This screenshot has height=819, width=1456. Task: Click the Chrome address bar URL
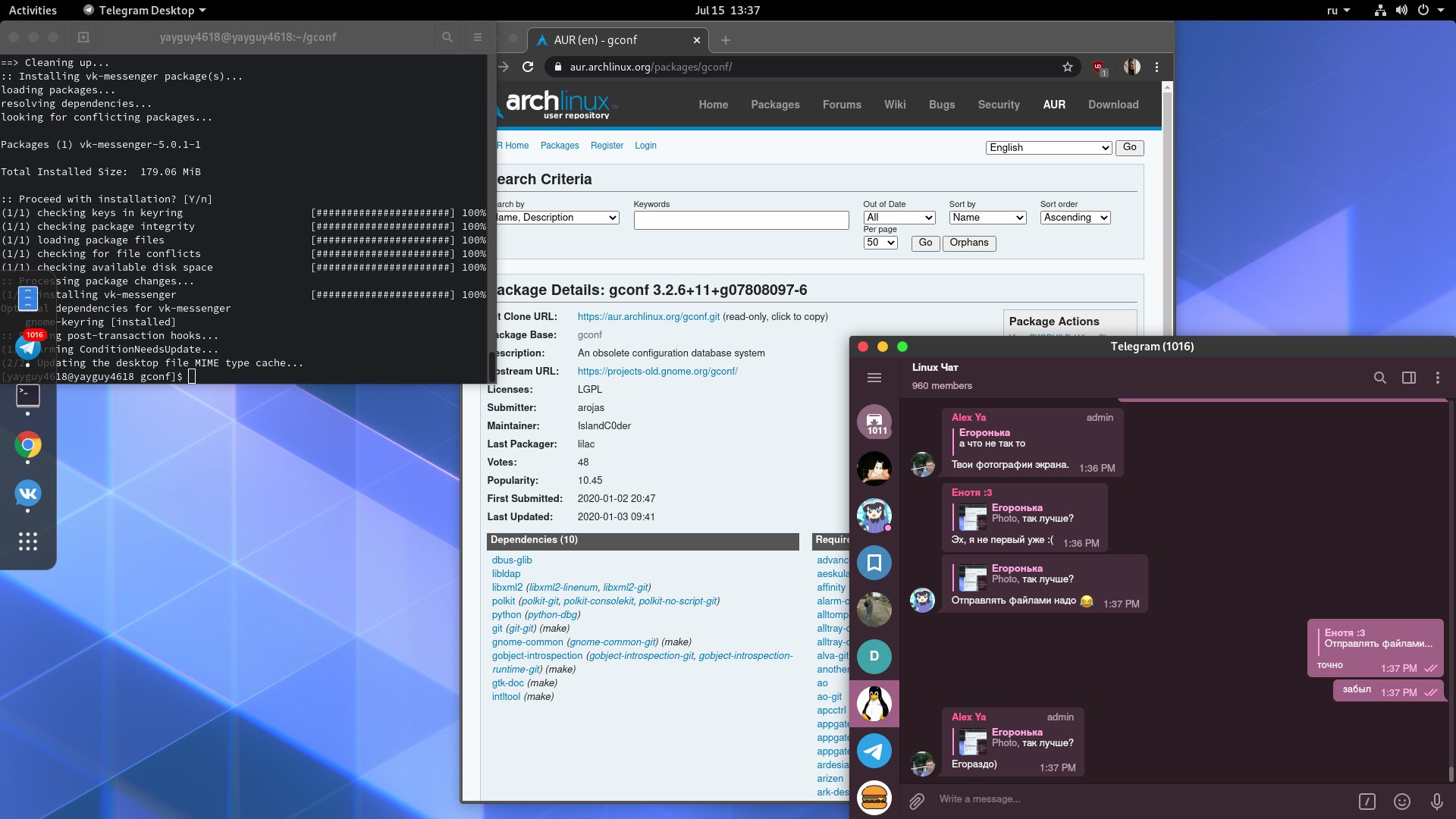[651, 67]
